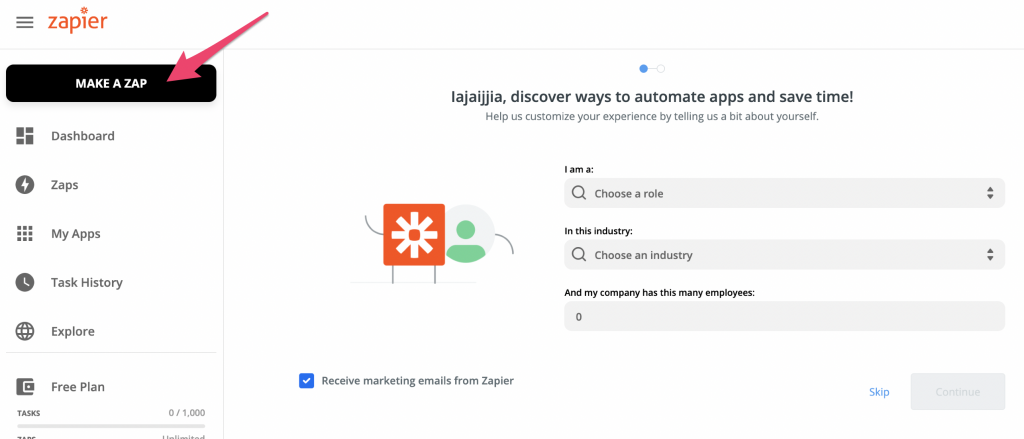Click the Zaps lightning bolt icon
The height and width of the screenshot is (439, 1024).
point(26,185)
